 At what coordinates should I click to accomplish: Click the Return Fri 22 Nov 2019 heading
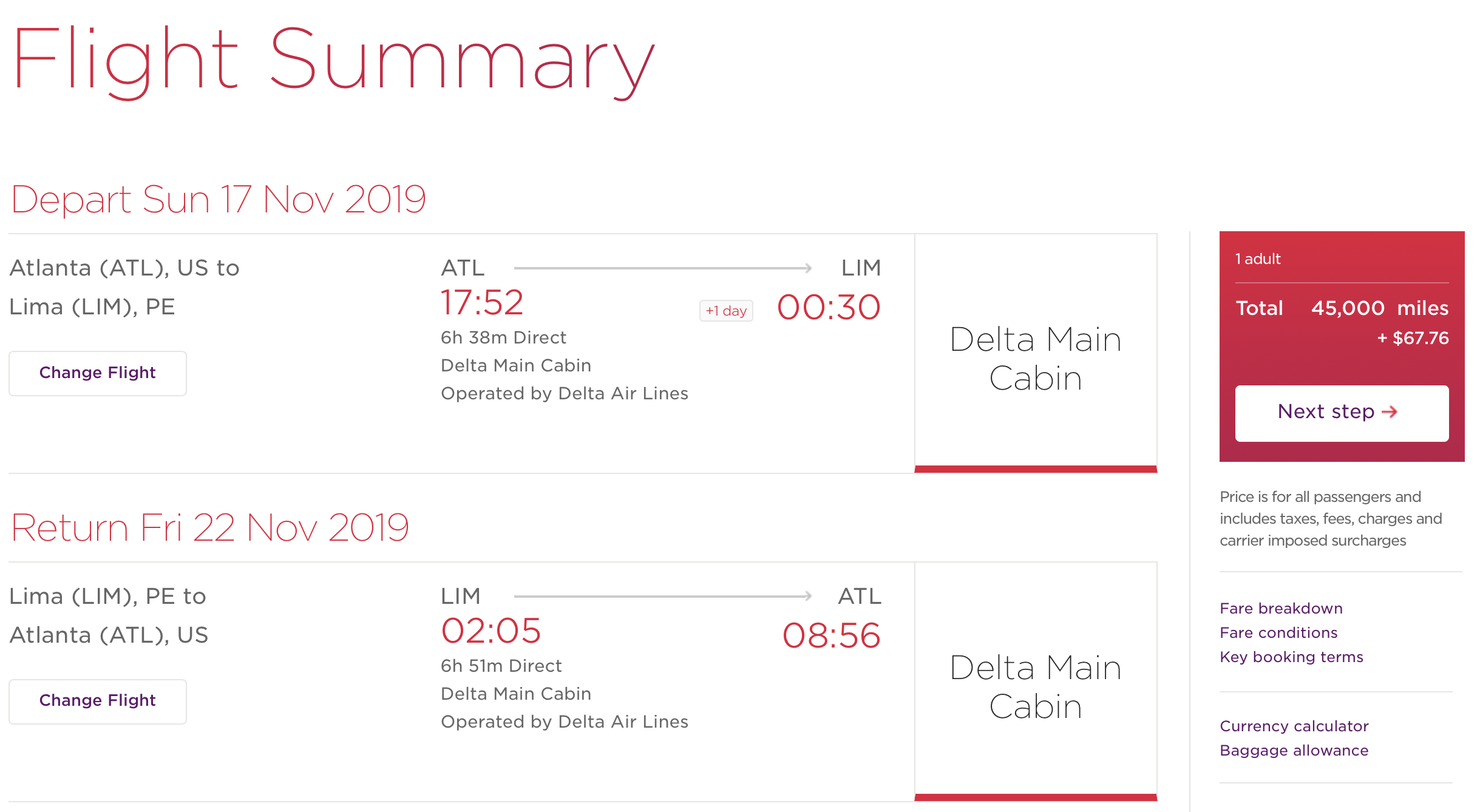(210, 527)
